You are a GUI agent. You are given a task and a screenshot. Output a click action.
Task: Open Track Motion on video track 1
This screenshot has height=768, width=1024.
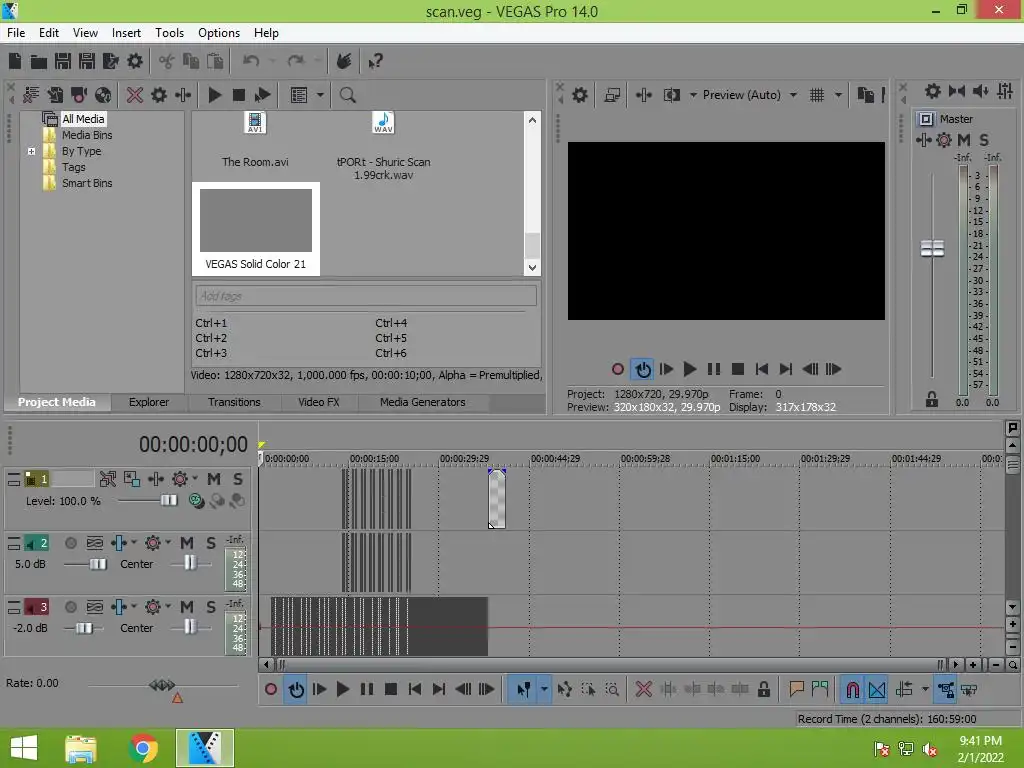tap(131, 479)
